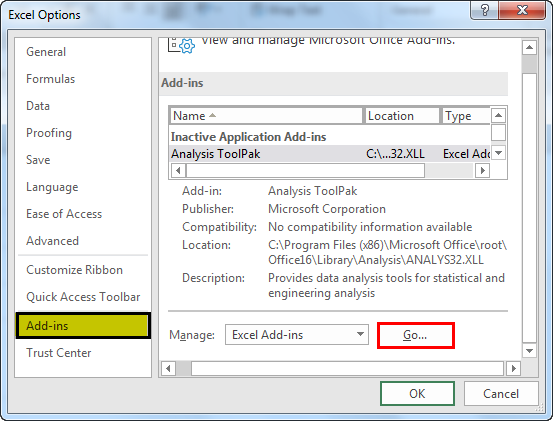Image resolution: width=553 pixels, height=421 pixels.
Task: Click add-in list scroll up arrow
Action: 498,115
